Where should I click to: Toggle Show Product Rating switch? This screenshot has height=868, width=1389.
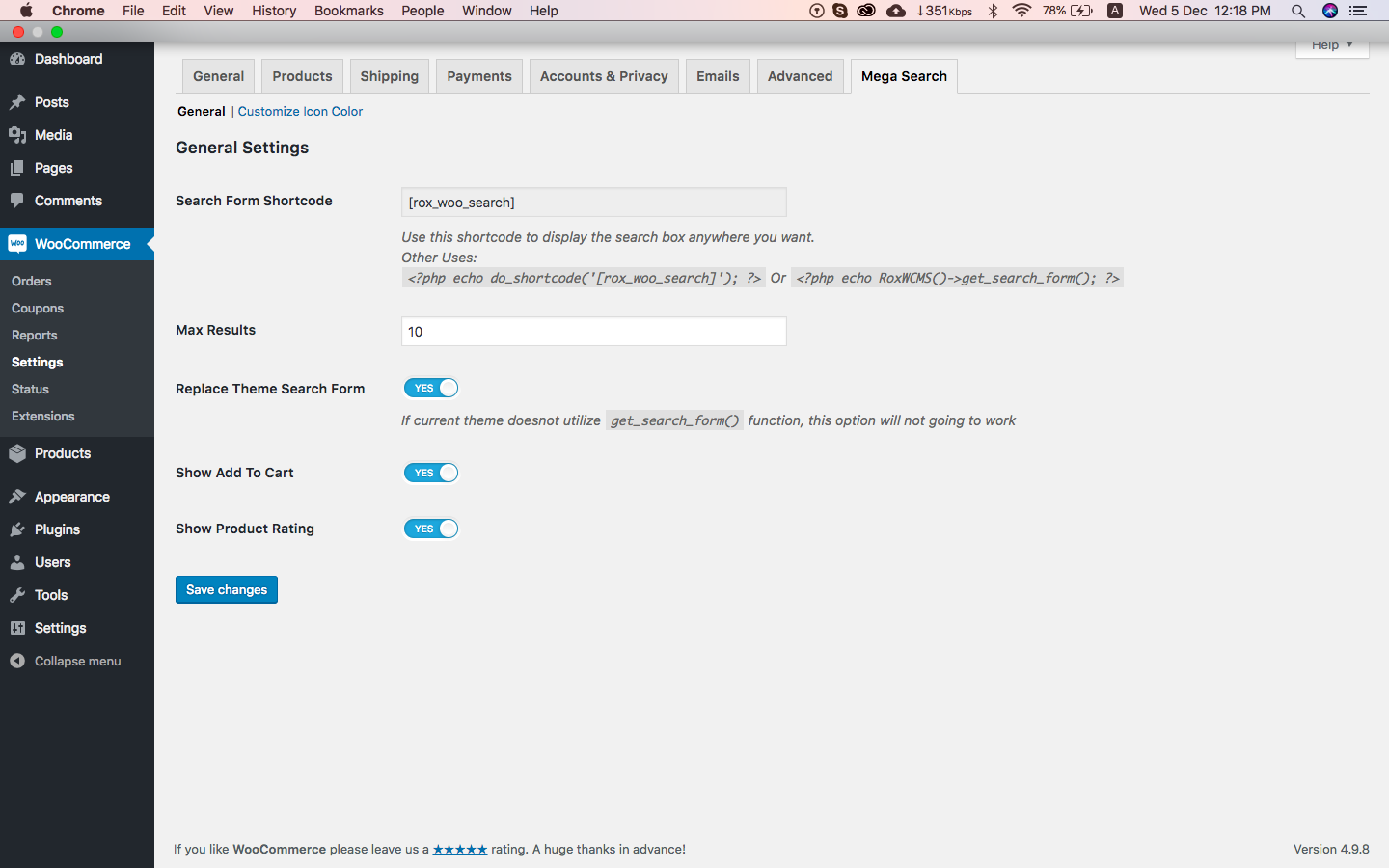431,529
